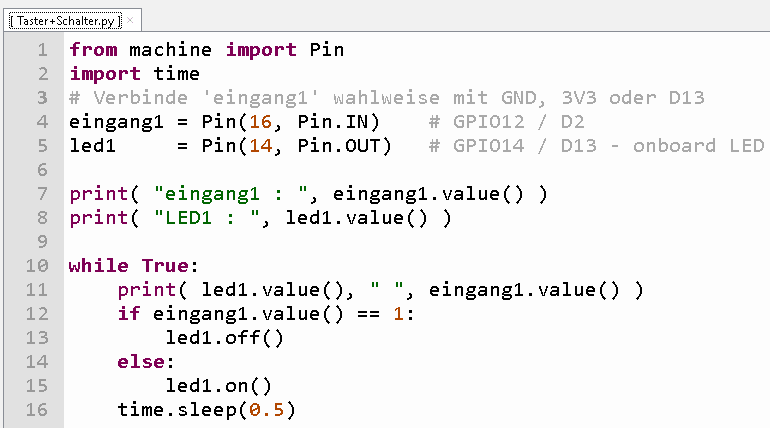770x428 pixels.
Task: Click on led1.on() call
Action: pyautogui.click(x=219, y=385)
